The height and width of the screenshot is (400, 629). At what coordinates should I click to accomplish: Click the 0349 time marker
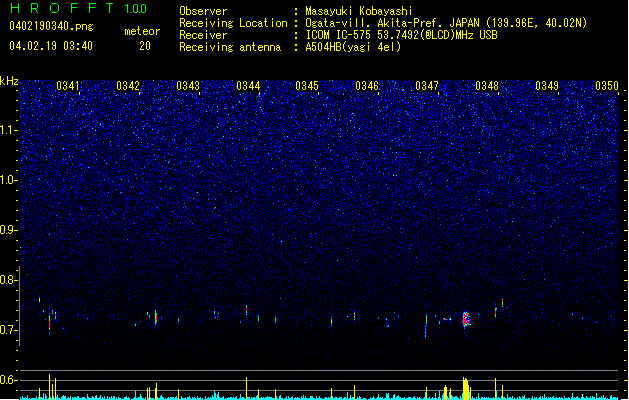547,86
